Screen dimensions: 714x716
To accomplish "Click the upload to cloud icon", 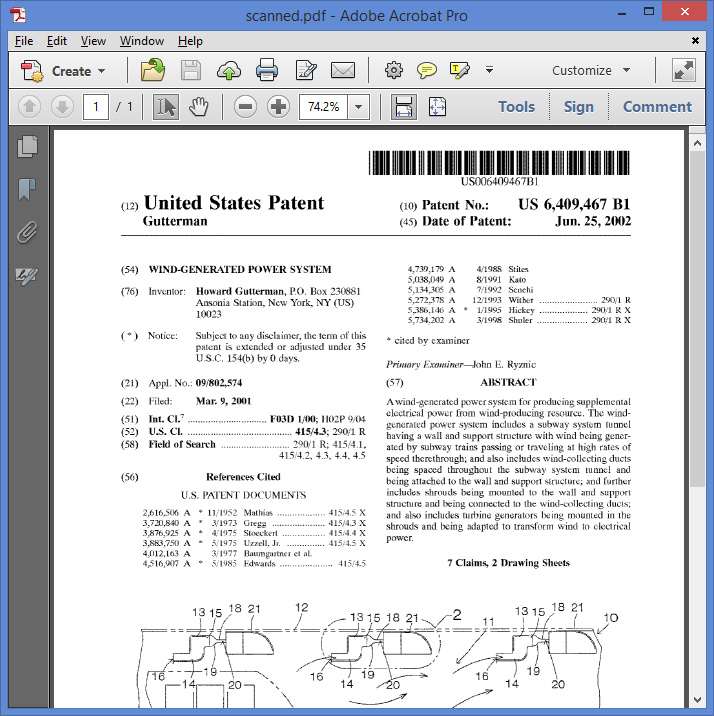I will (x=229, y=71).
